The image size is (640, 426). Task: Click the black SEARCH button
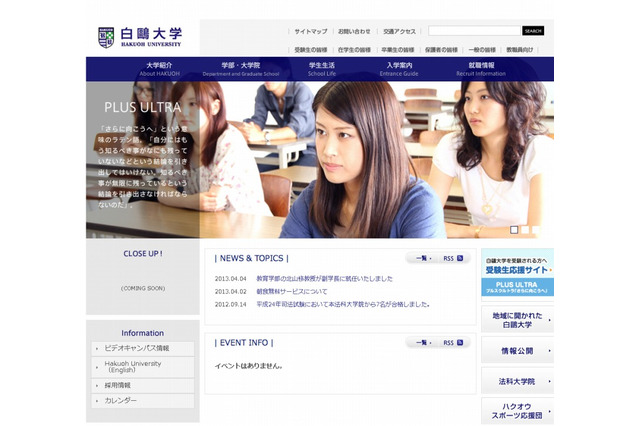click(x=533, y=31)
